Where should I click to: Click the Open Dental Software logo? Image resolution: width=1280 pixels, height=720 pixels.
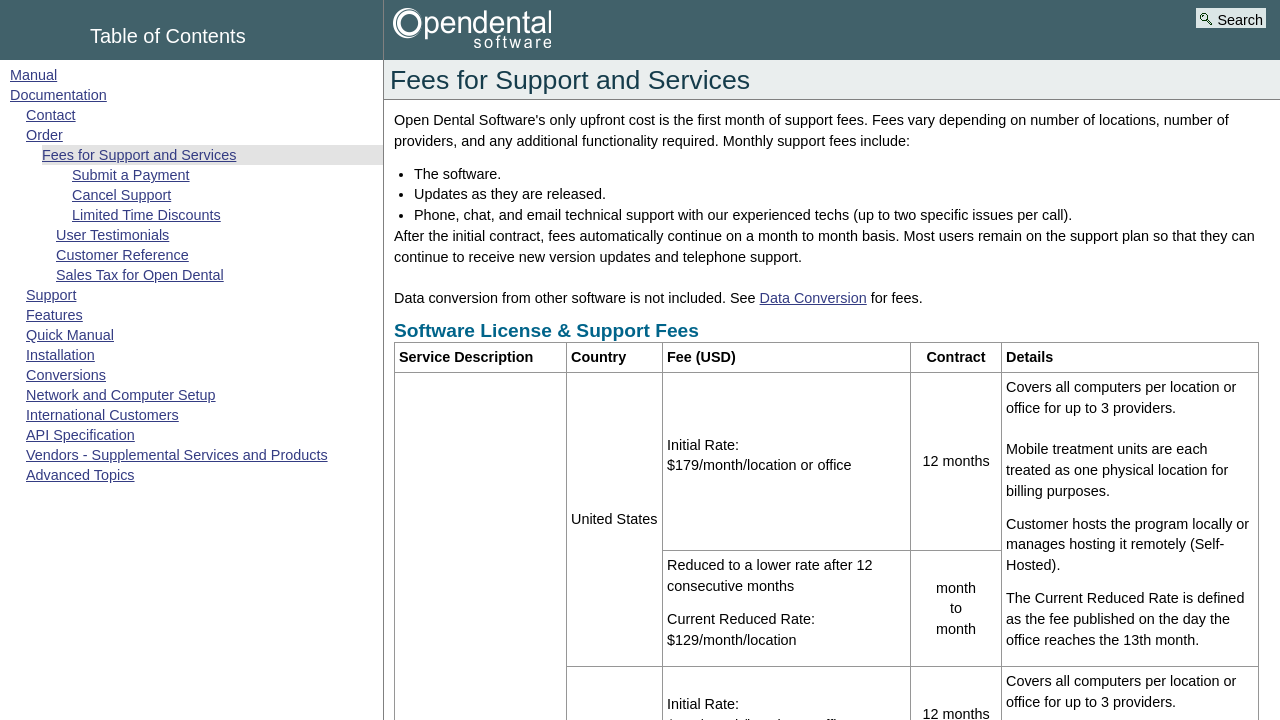point(472,29)
